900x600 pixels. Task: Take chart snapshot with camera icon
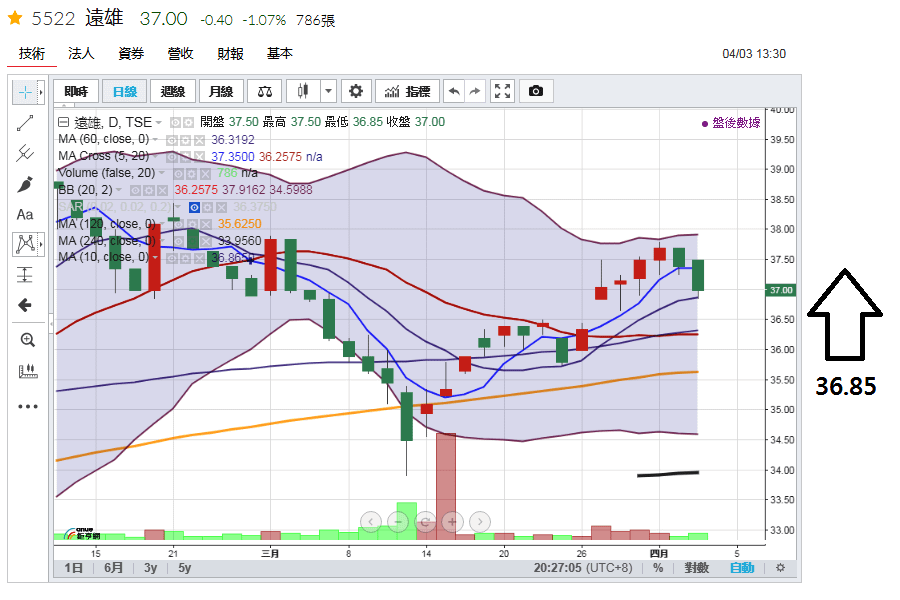tap(536, 91)
